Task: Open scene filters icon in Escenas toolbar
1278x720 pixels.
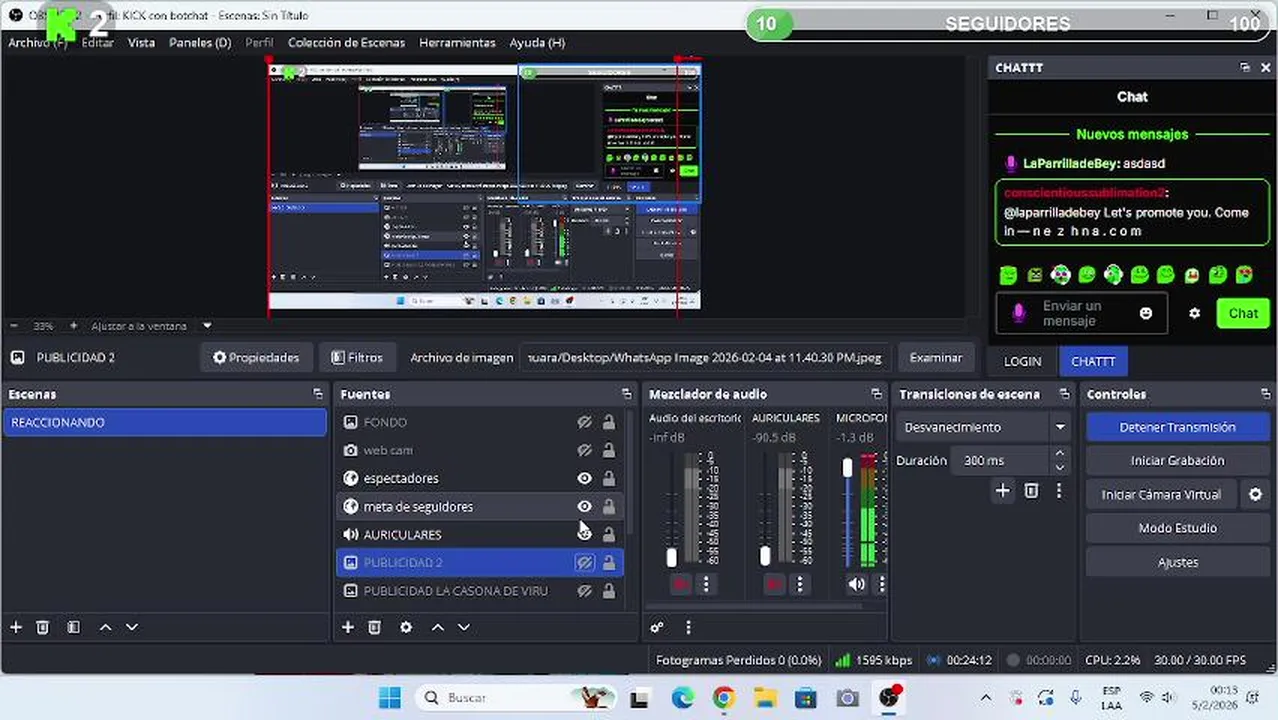Action: click(73, 627)
